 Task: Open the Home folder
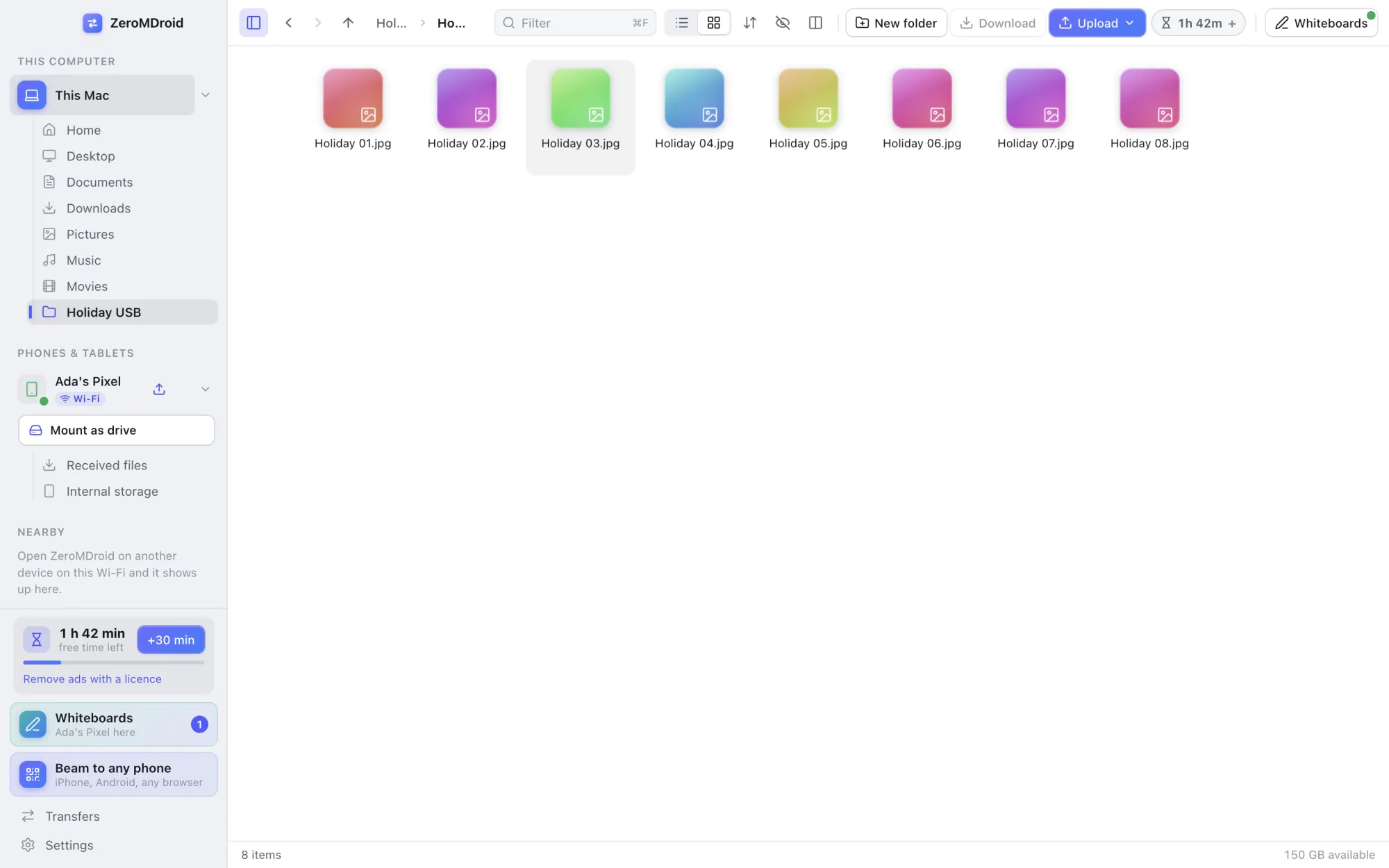pyautogui.click(x=124, y=130)
